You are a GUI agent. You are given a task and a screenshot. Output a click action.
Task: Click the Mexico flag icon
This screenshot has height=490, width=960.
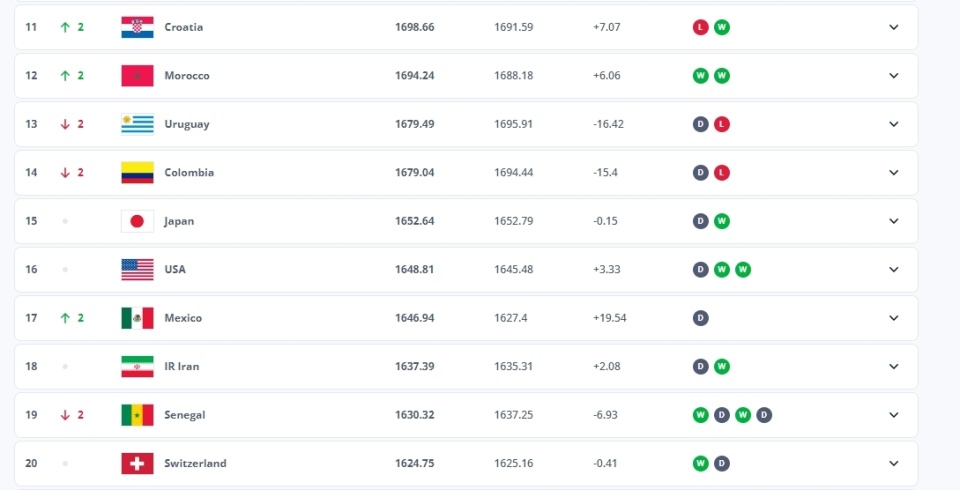(x=137, y=318)
